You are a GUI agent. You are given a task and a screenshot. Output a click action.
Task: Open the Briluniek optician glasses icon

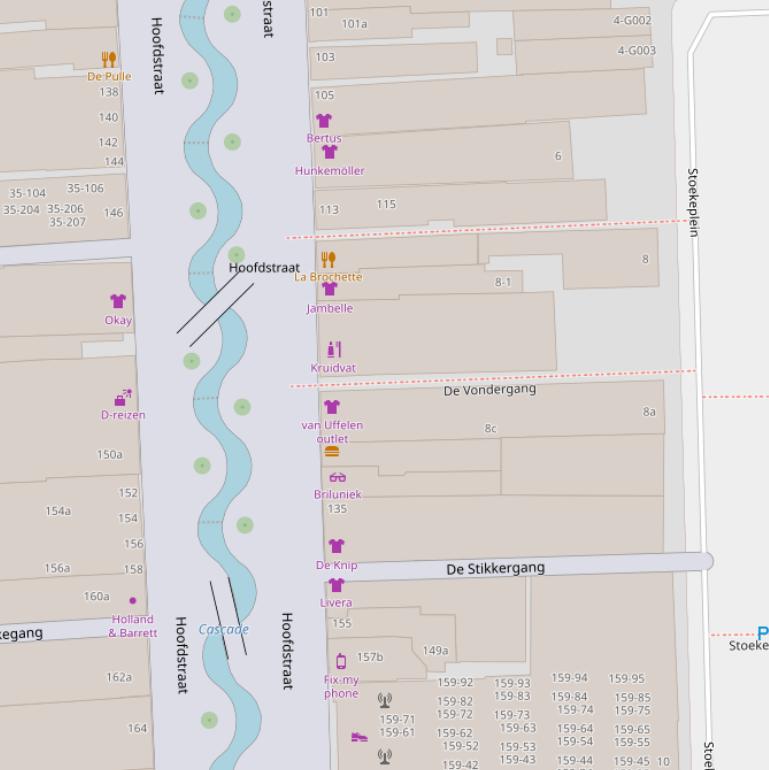click(337, 478)
